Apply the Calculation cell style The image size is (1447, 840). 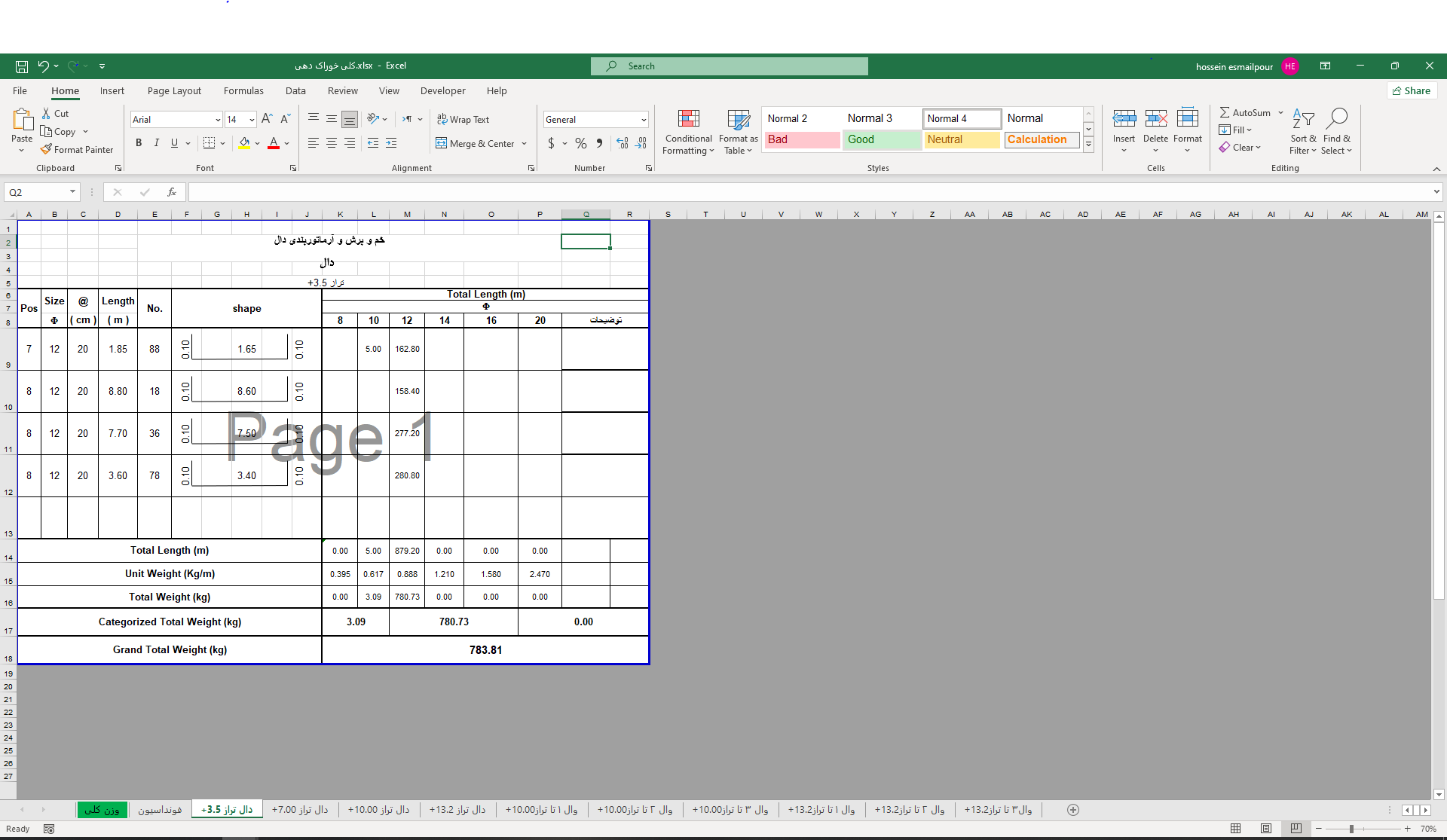1041,139
